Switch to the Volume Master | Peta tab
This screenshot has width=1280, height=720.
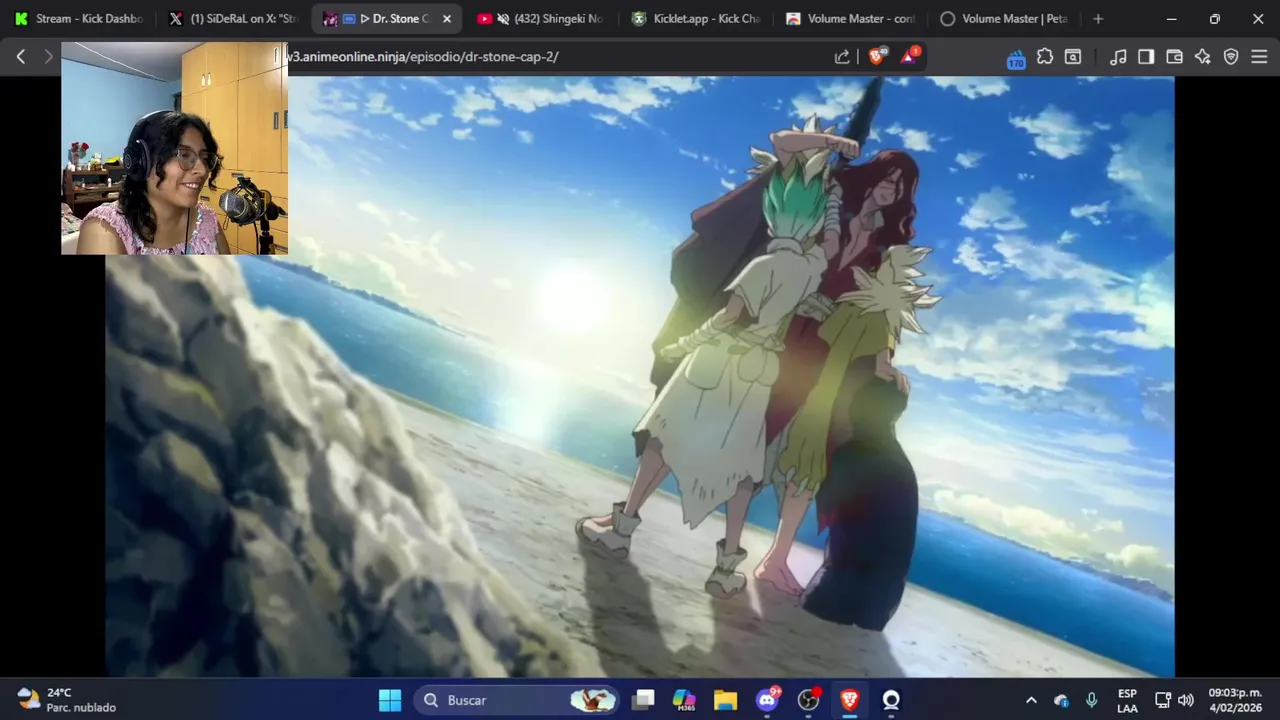tap(1004, 19)
